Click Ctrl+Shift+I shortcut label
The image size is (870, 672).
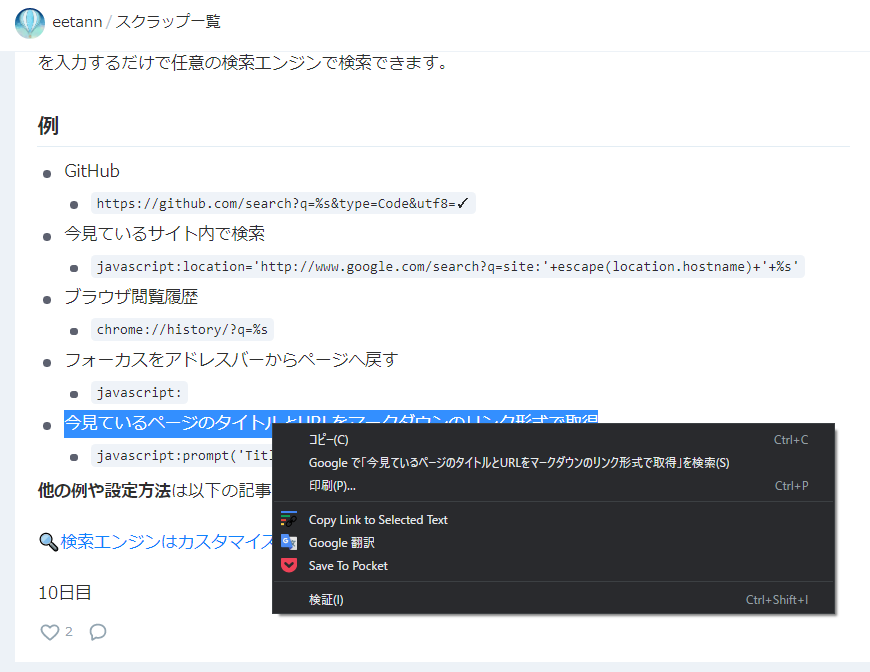(x=777, y=599)
